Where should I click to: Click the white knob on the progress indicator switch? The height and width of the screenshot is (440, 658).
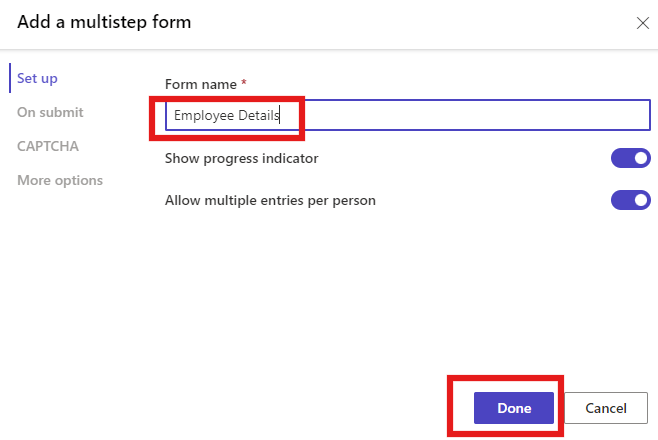[x=640, y=158]
